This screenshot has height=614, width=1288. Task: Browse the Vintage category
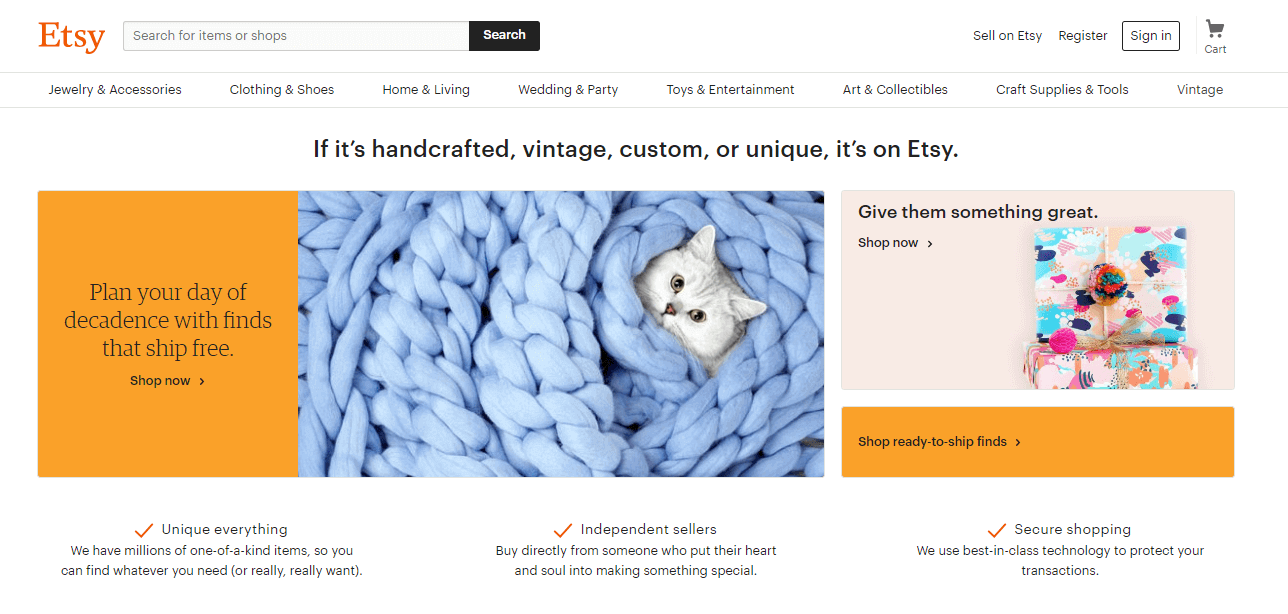1200,90
